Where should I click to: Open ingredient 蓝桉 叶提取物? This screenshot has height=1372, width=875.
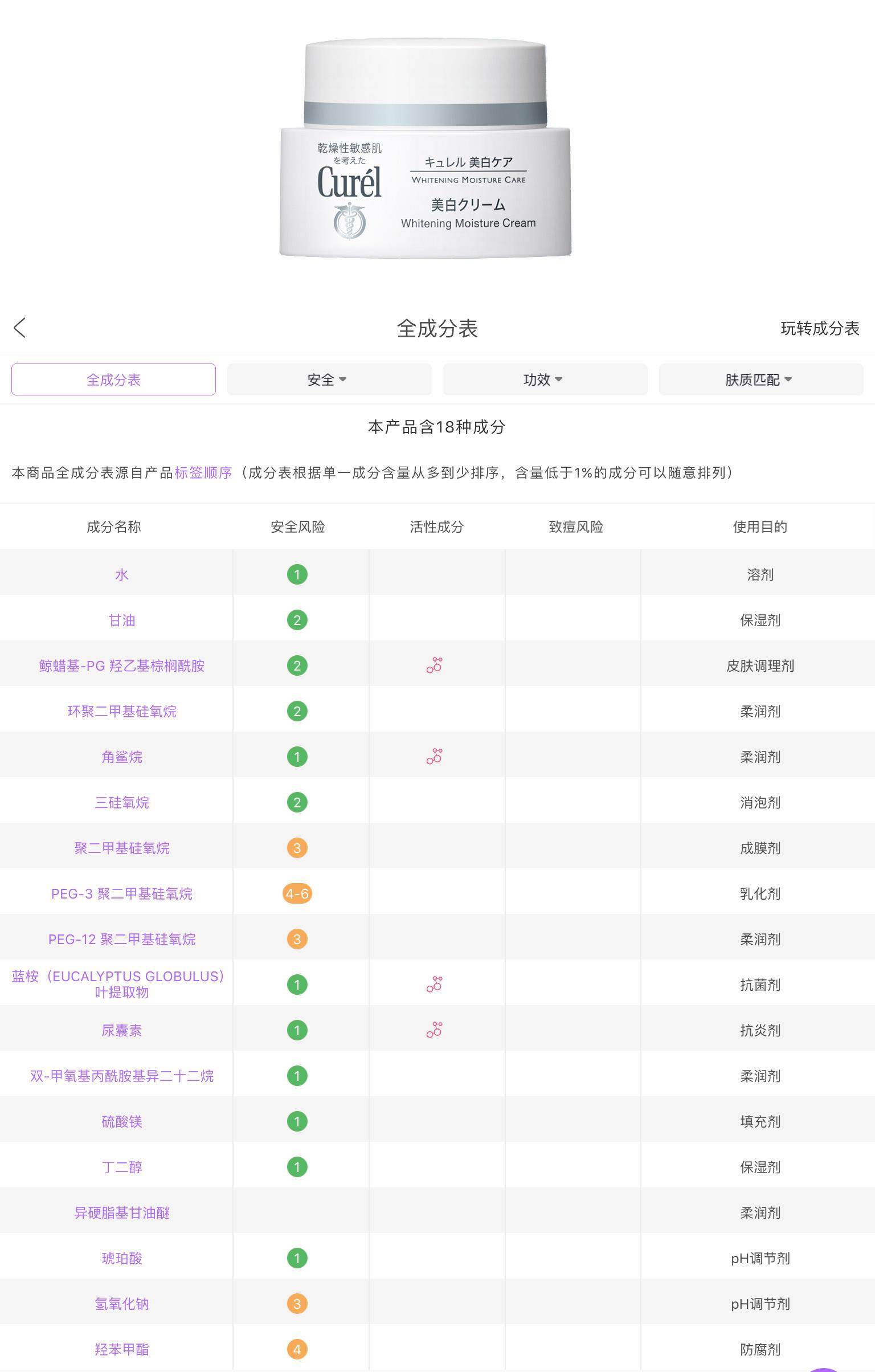(x=118, y=984)
